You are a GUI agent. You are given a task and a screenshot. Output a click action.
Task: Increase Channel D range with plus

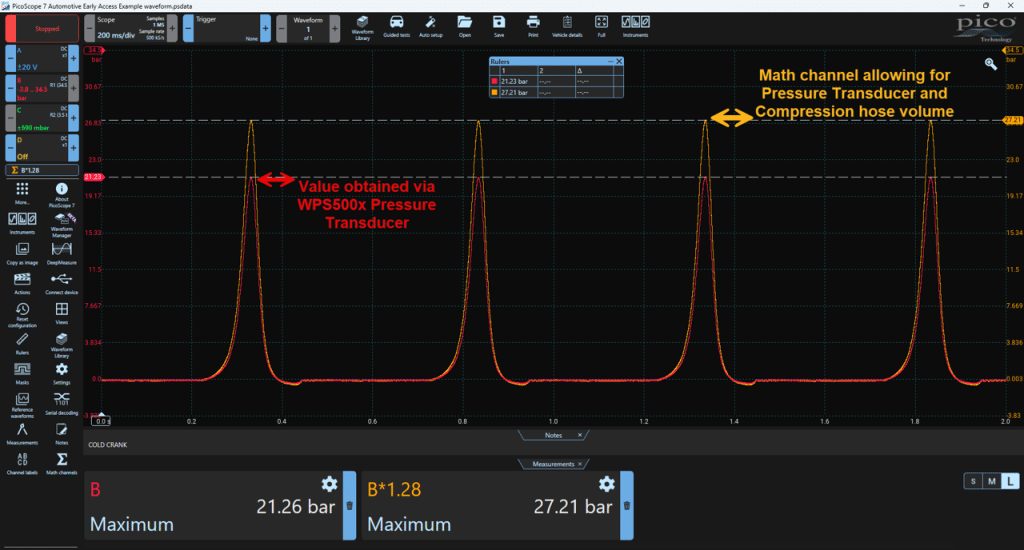coord(73,148)
